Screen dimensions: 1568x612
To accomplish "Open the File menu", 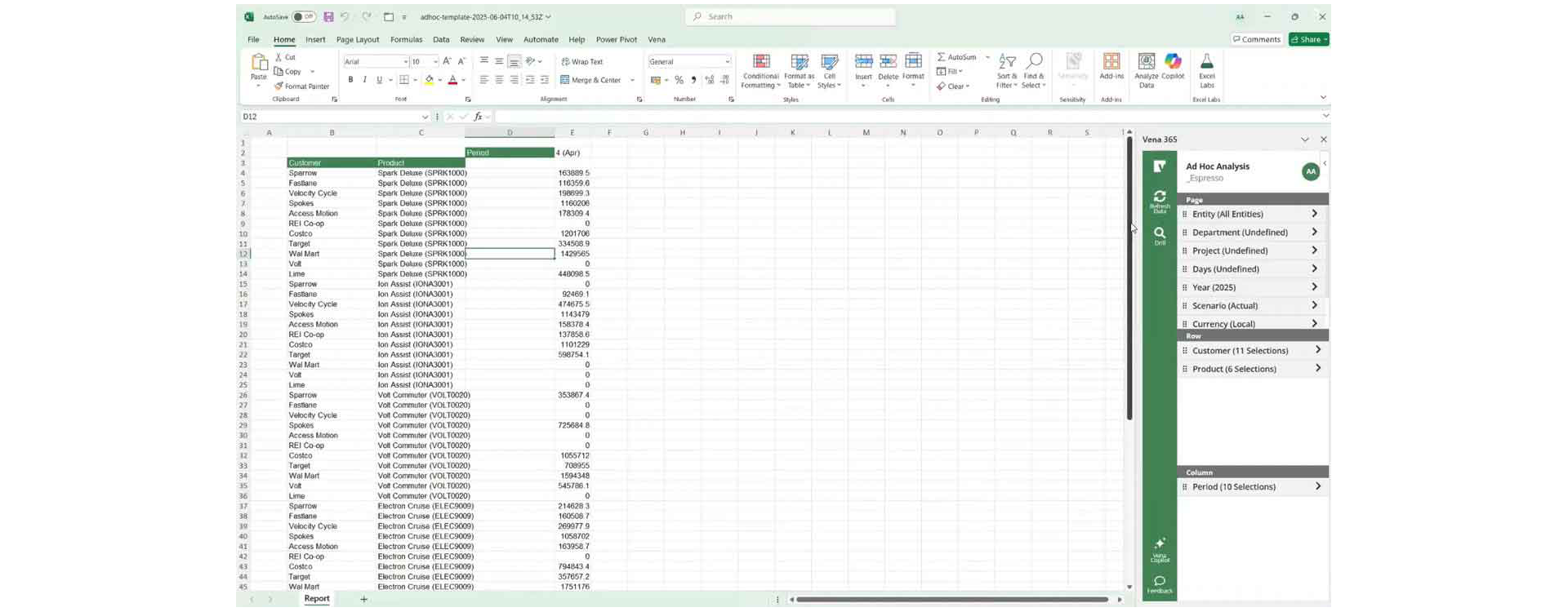I will tap(253, 39).
